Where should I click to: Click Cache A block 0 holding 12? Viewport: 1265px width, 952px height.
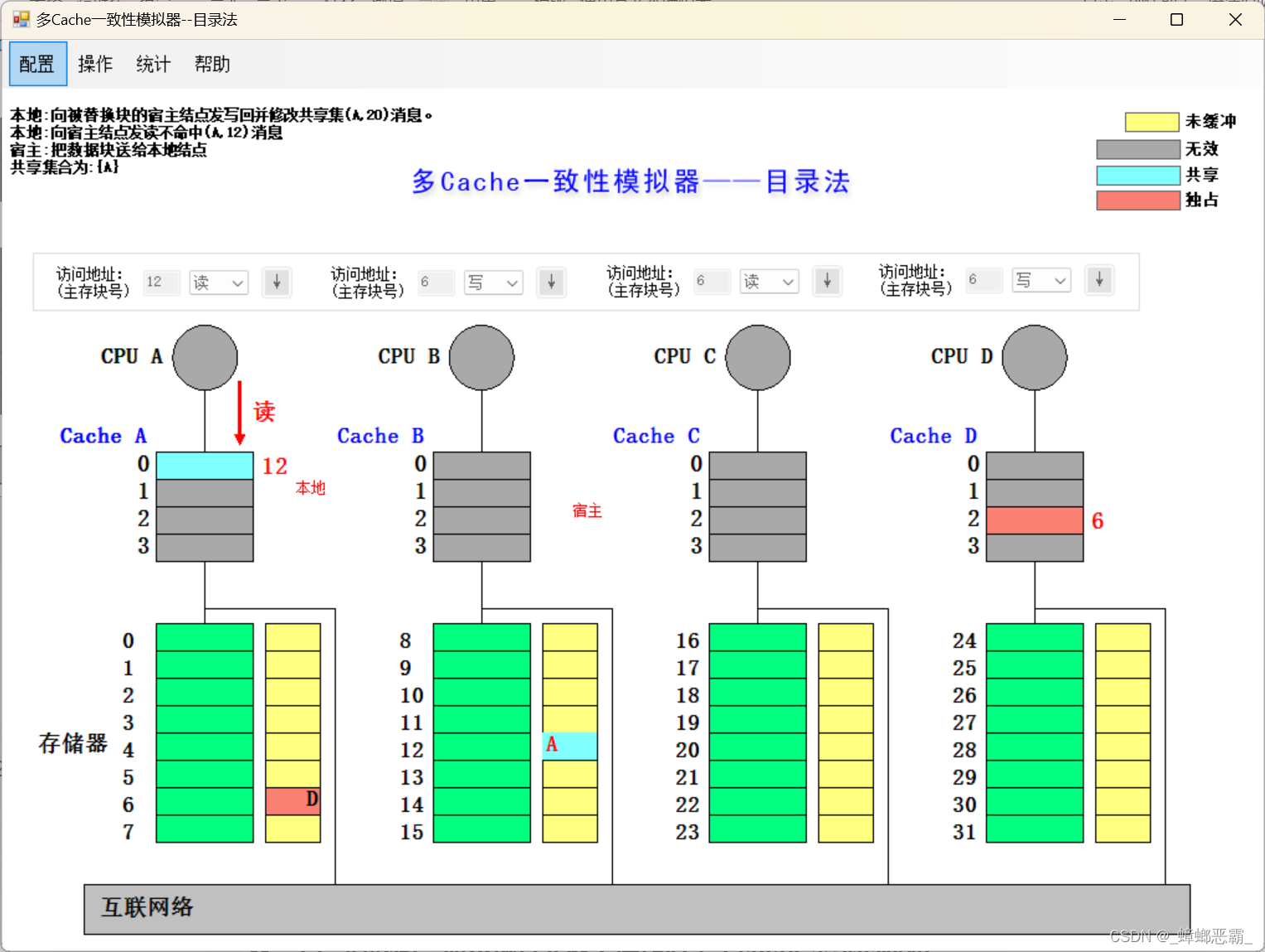(205, 466)
